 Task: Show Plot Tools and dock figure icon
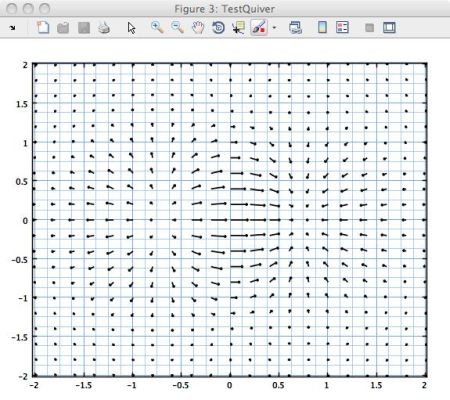coord(389,27)
